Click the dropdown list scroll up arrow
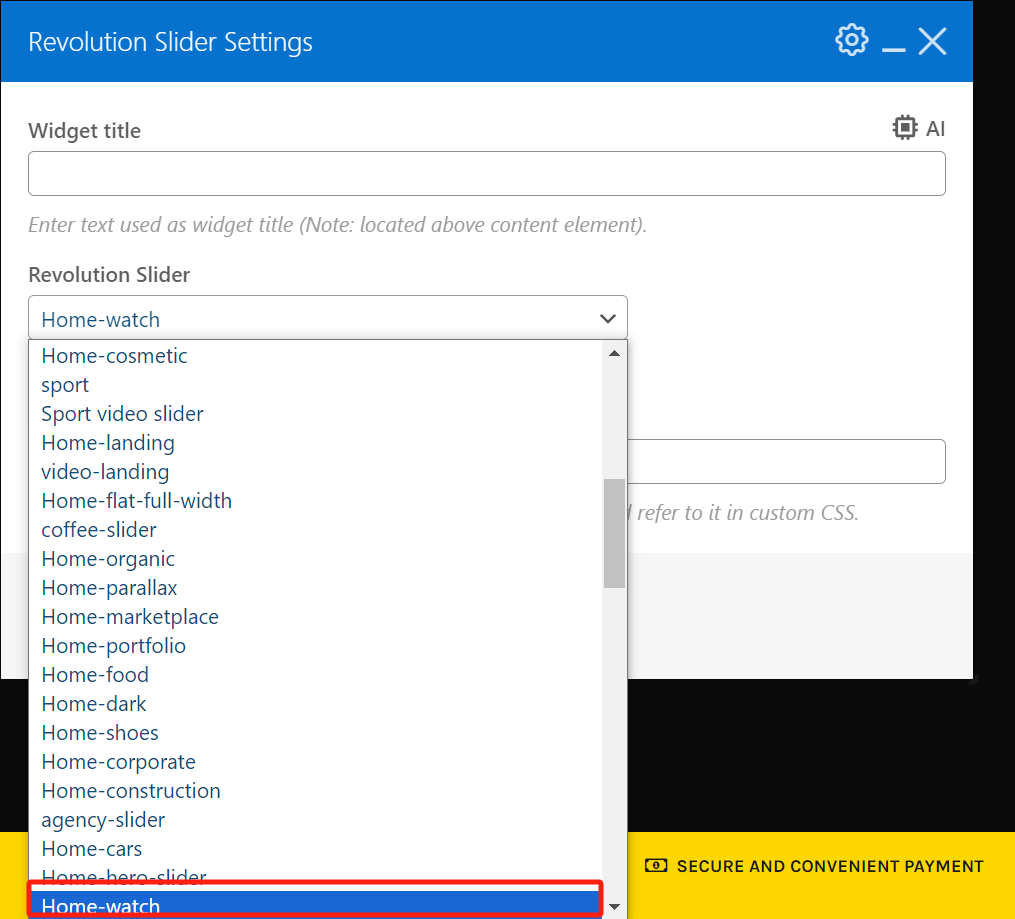The image size is (1015, 919). tap(614, 353)
